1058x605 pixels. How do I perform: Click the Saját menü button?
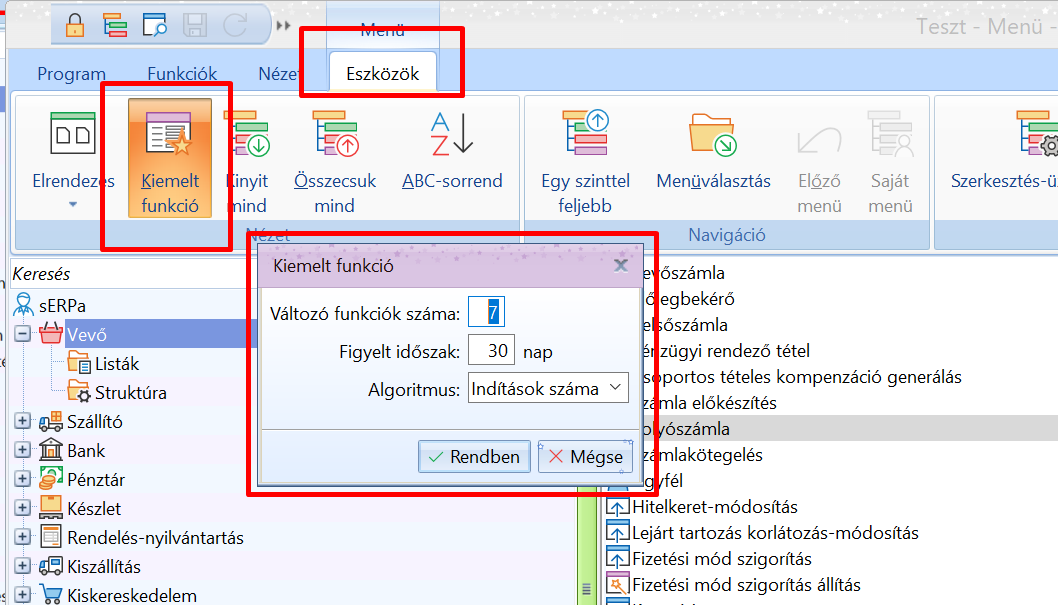point(890,162)
